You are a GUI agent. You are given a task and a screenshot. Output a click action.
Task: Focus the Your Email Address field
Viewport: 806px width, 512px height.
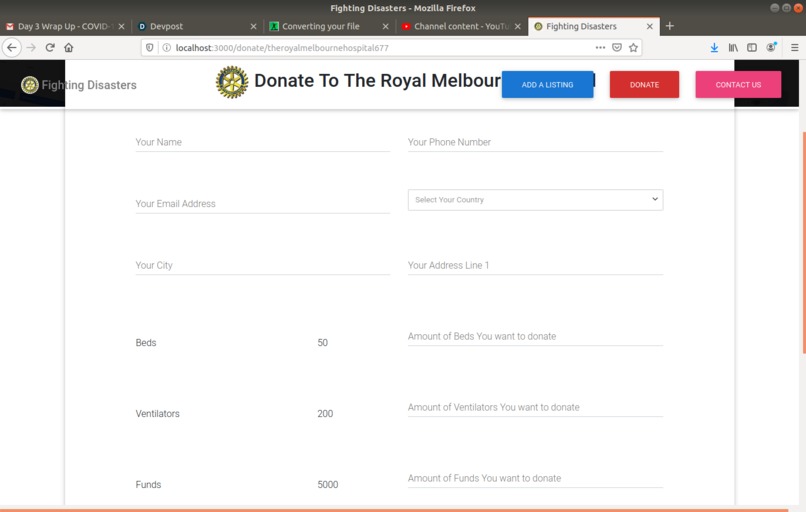tap(263, 204)
